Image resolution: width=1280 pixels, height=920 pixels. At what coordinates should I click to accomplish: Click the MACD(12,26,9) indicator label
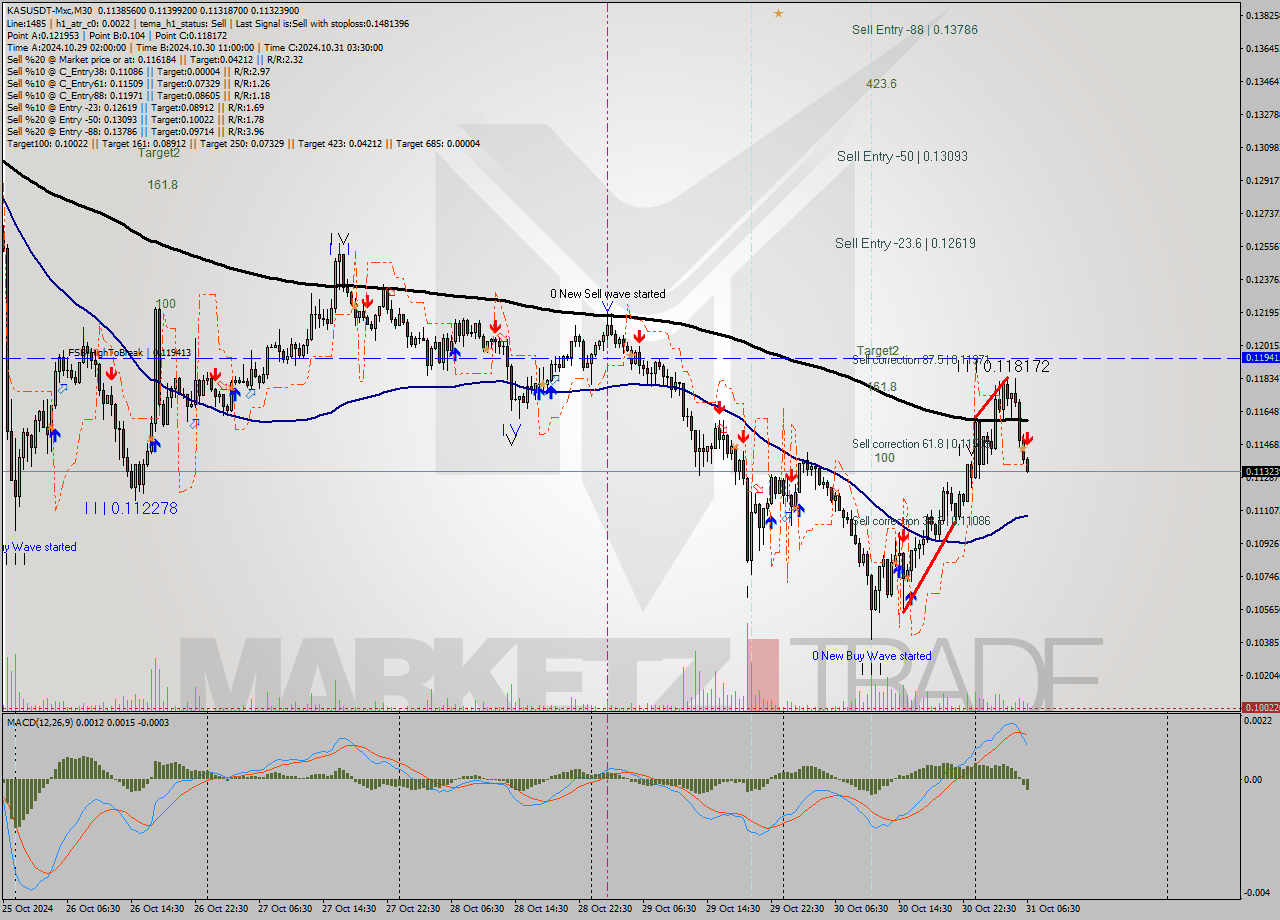pyautogui.click(x=88, y=722)
